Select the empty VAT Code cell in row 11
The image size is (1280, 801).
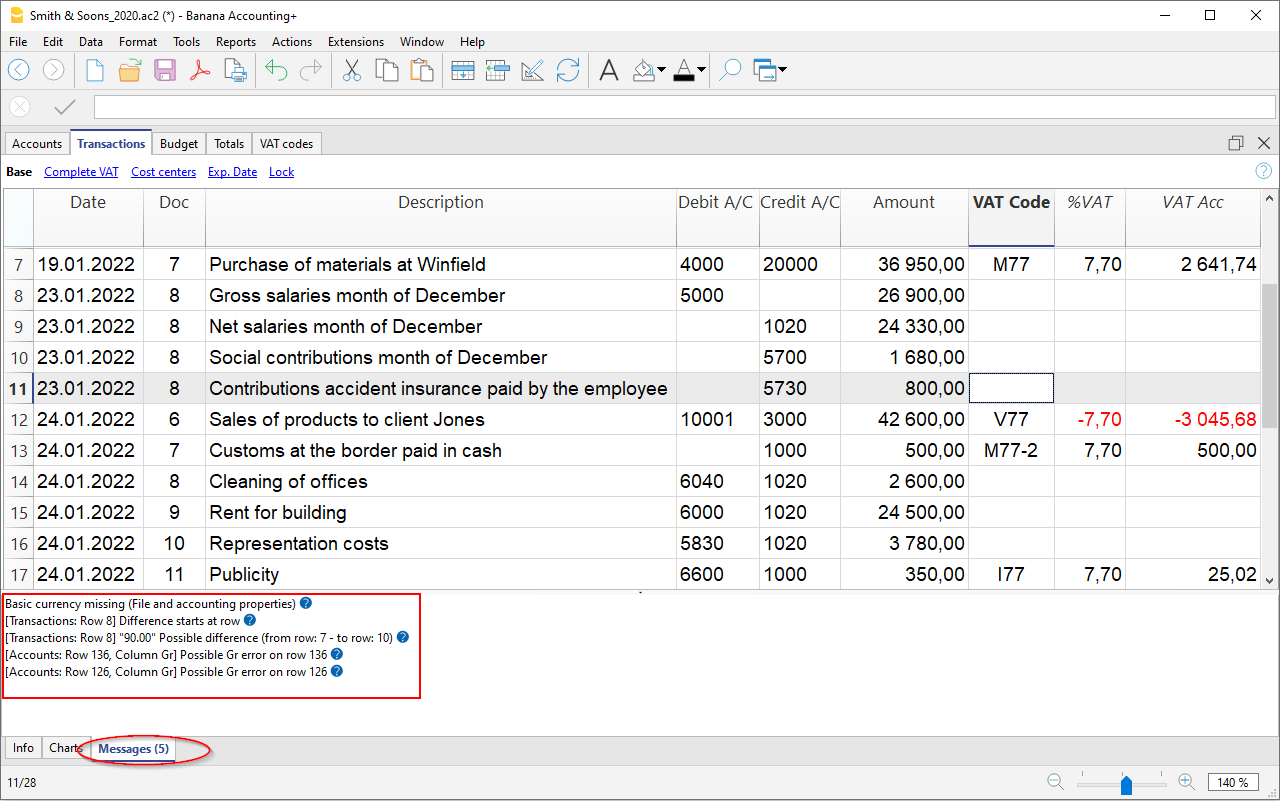point(1010,388)
